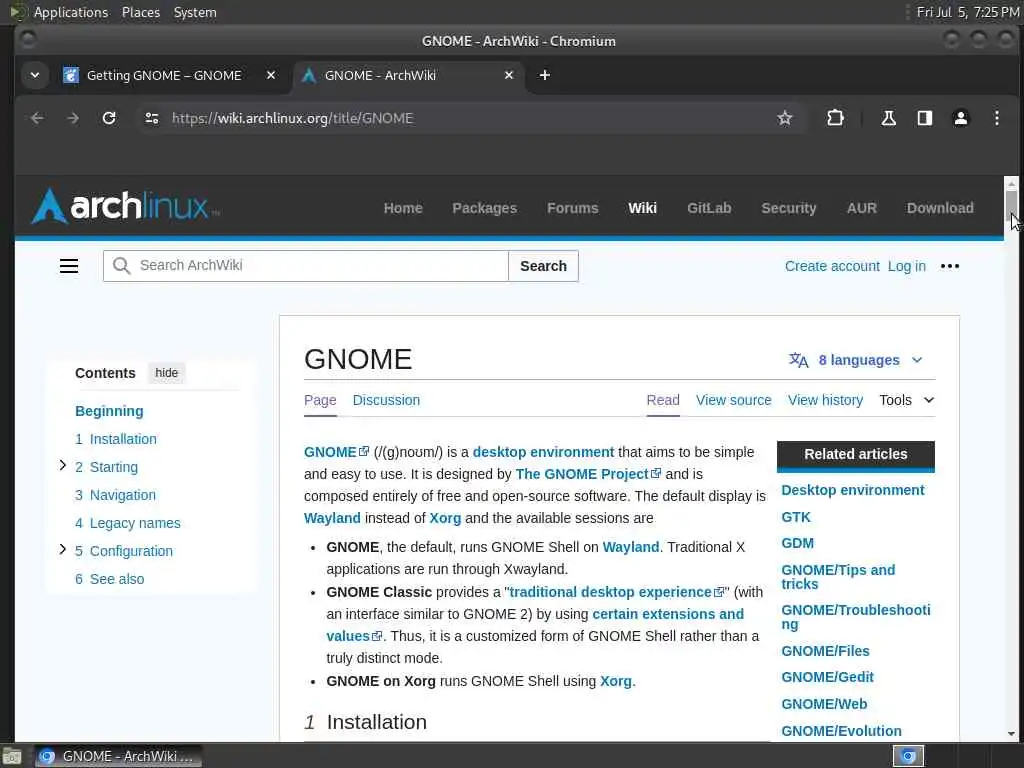Expand the Configuration section in Contents
1024x768 pixels.
(63, 549)
